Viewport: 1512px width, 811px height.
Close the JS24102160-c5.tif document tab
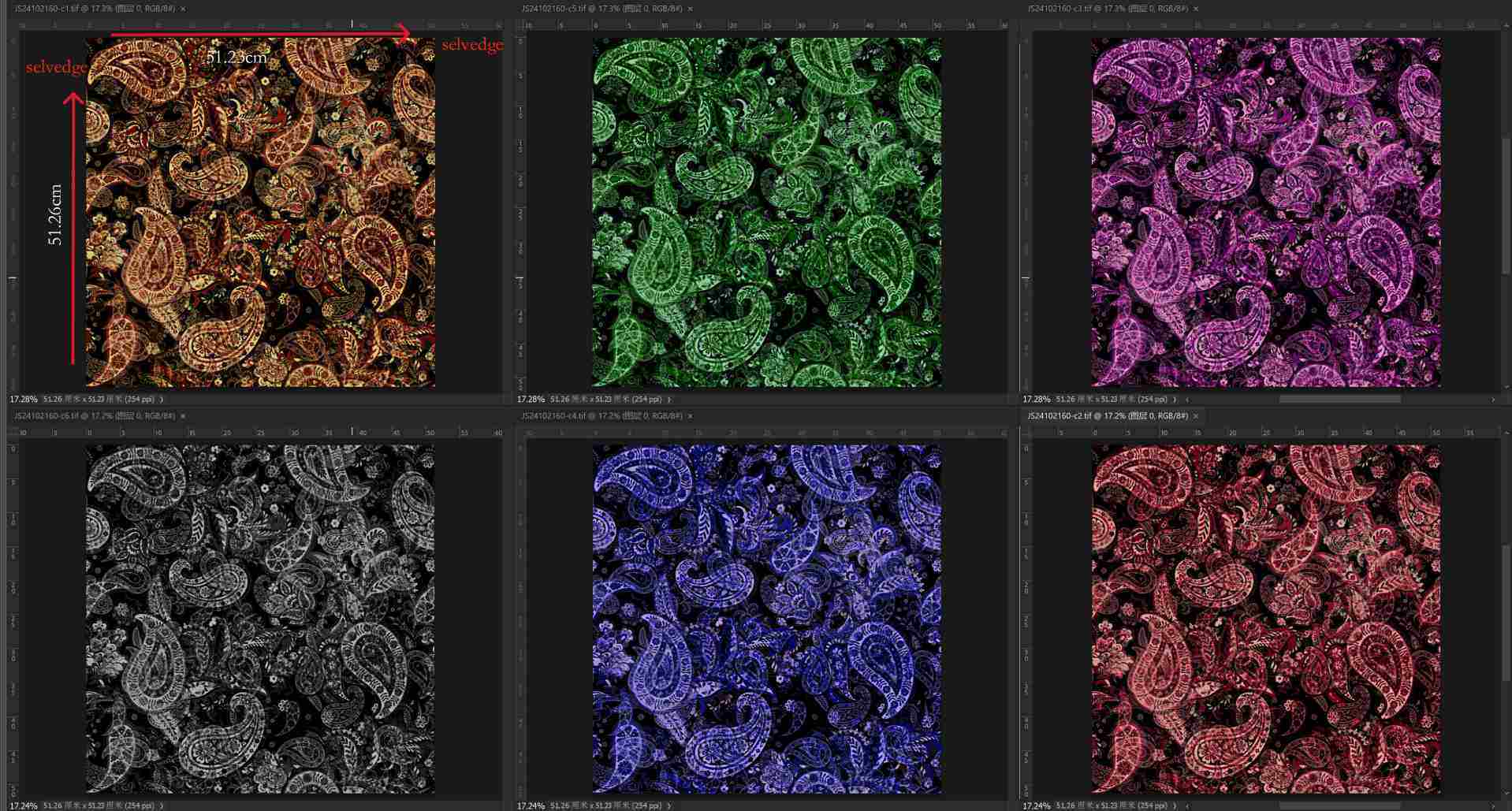[691, 9]
